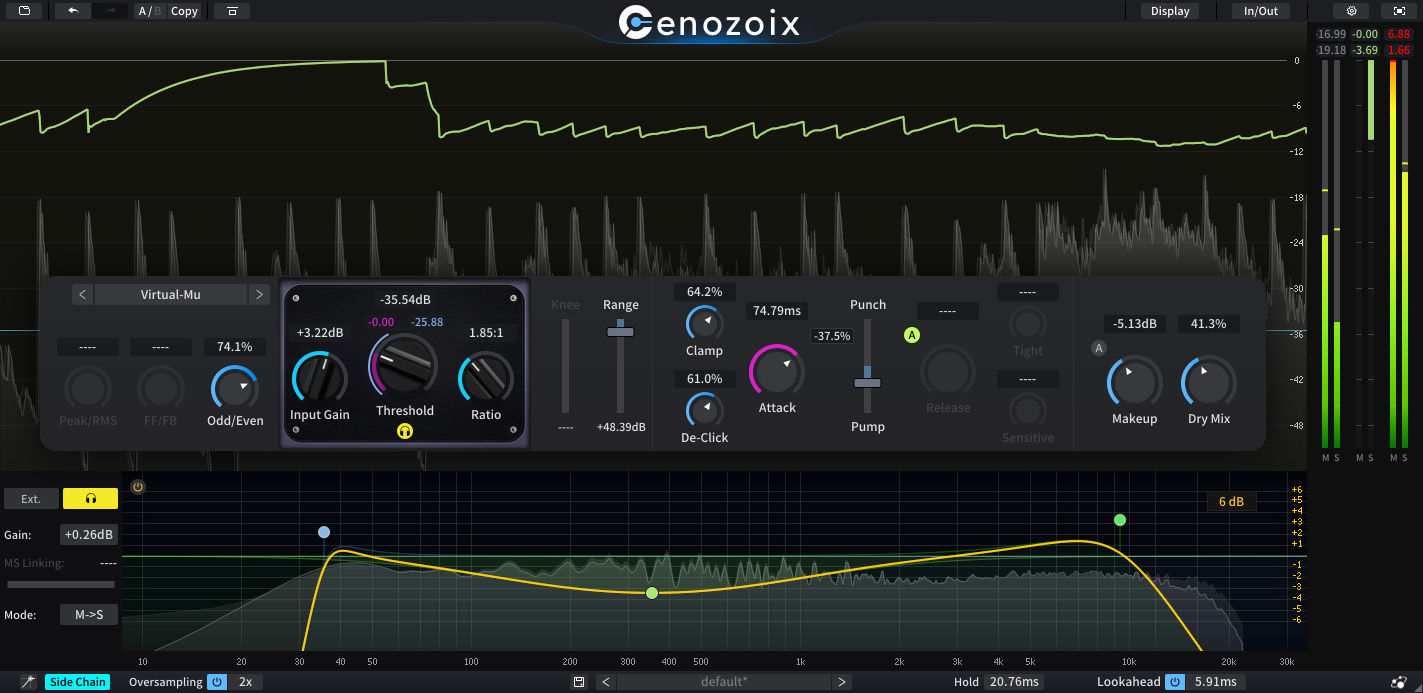Click the Range slider handle
Image resolution: width=1423 pixels, height=693 pixels.
tap(620, 331)
